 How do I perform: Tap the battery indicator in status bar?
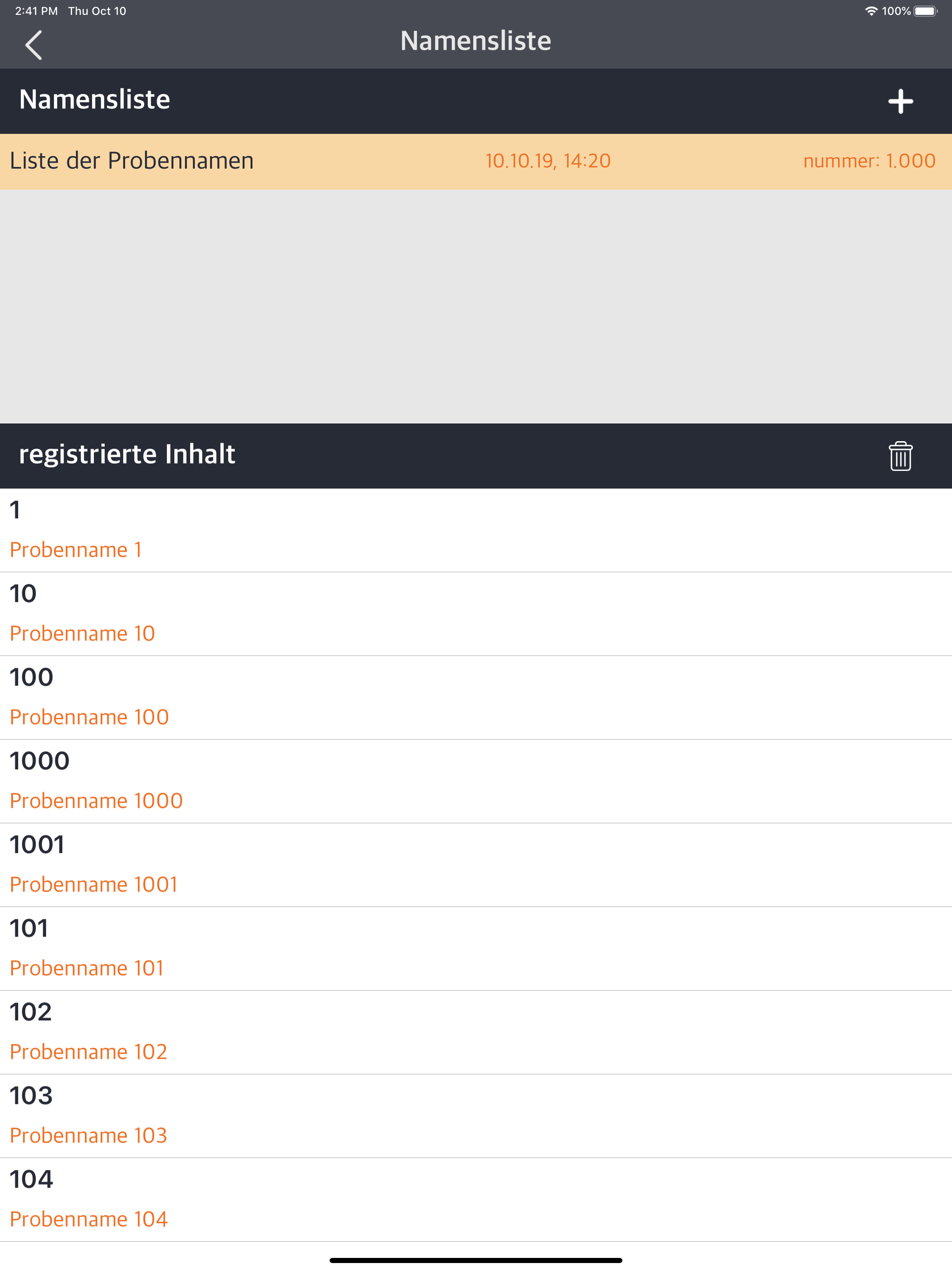(925, 12)
